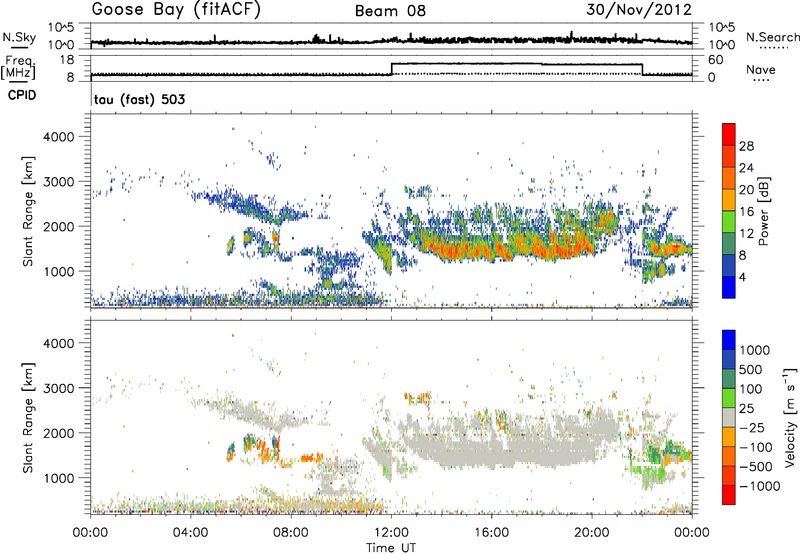Select the '04:00' time tick label

(x=190, y=533)
